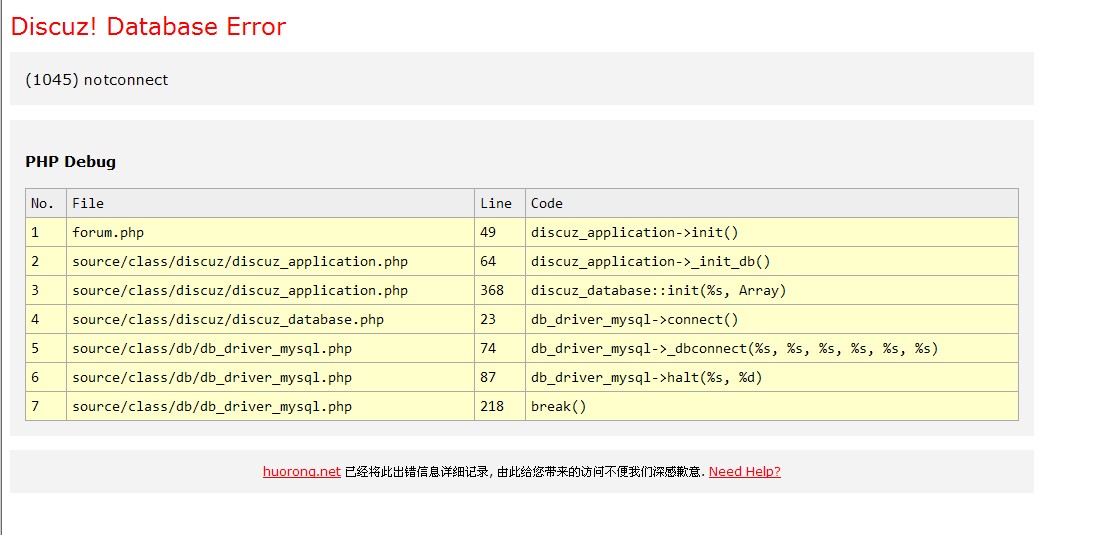Click the discuz_database.php file cell
The width and height of the screenshot is (1104, 535).
(270, 320)
